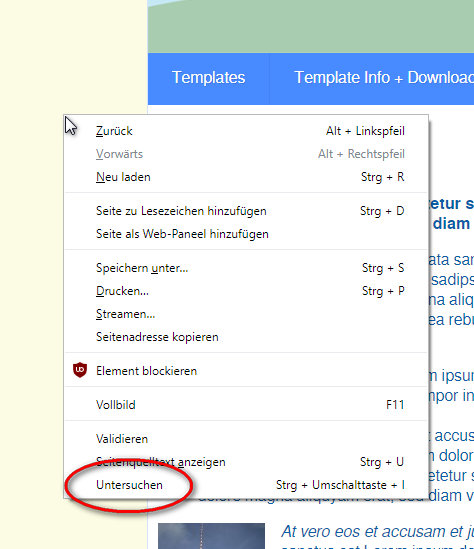Viewport: 474px width, 549px height.
Task: Open Speichern unter... save option
Action: (246, 268)
